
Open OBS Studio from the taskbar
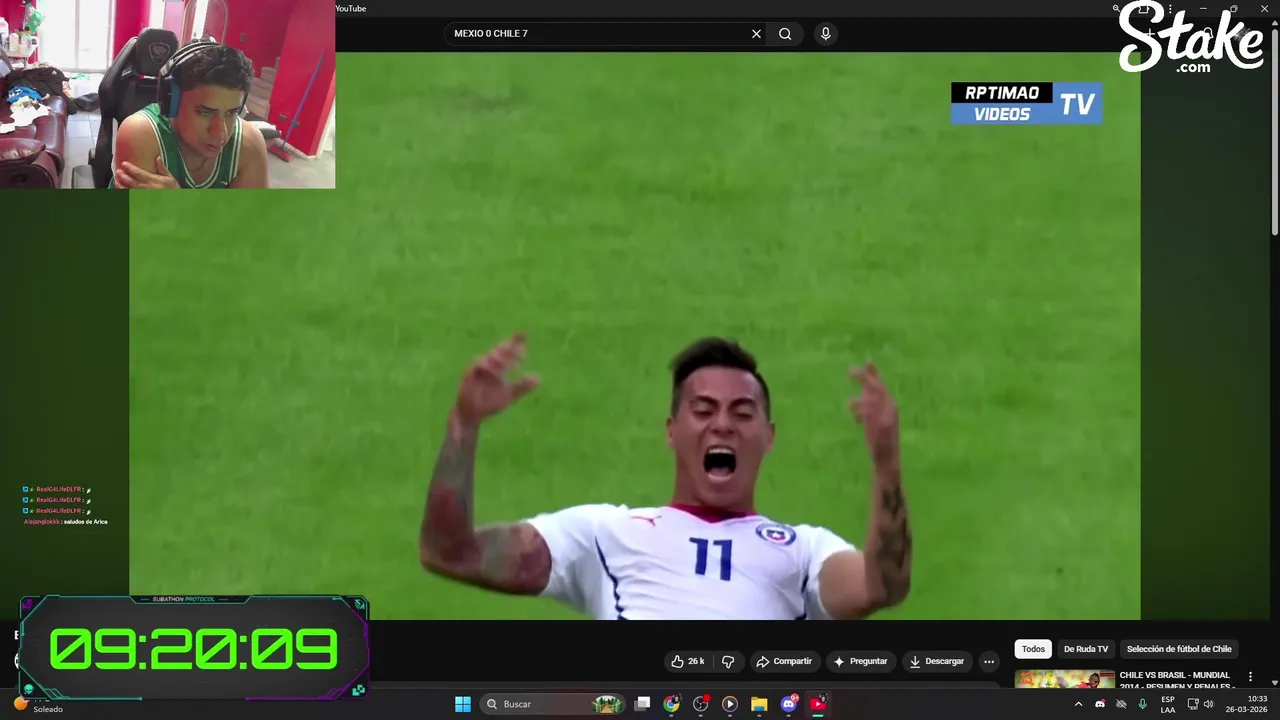[701, 704]
